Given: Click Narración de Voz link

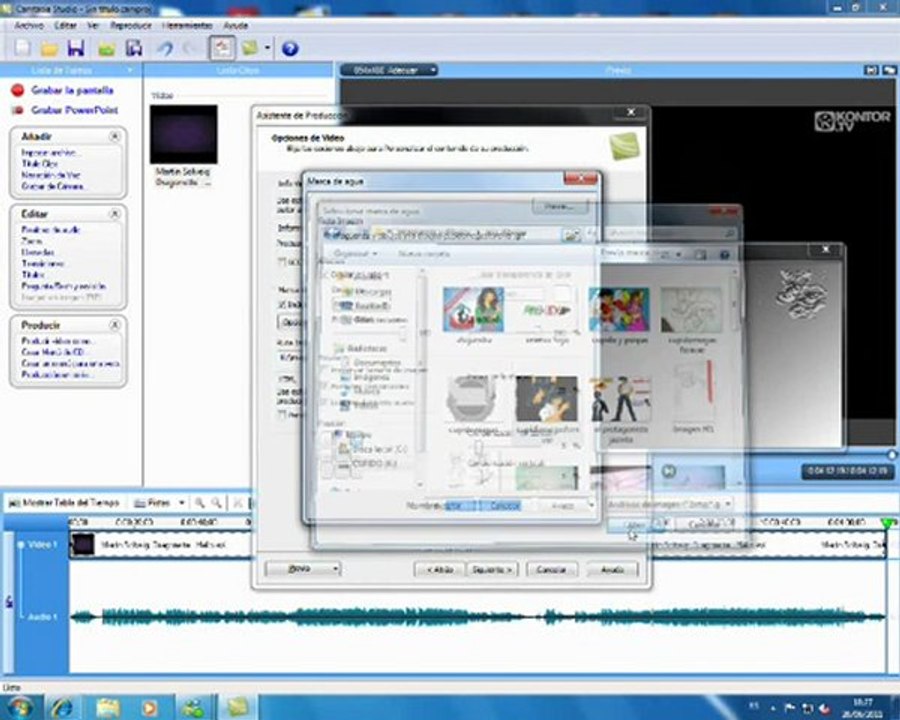Looking at the screenshot, I should click(51, 175).
